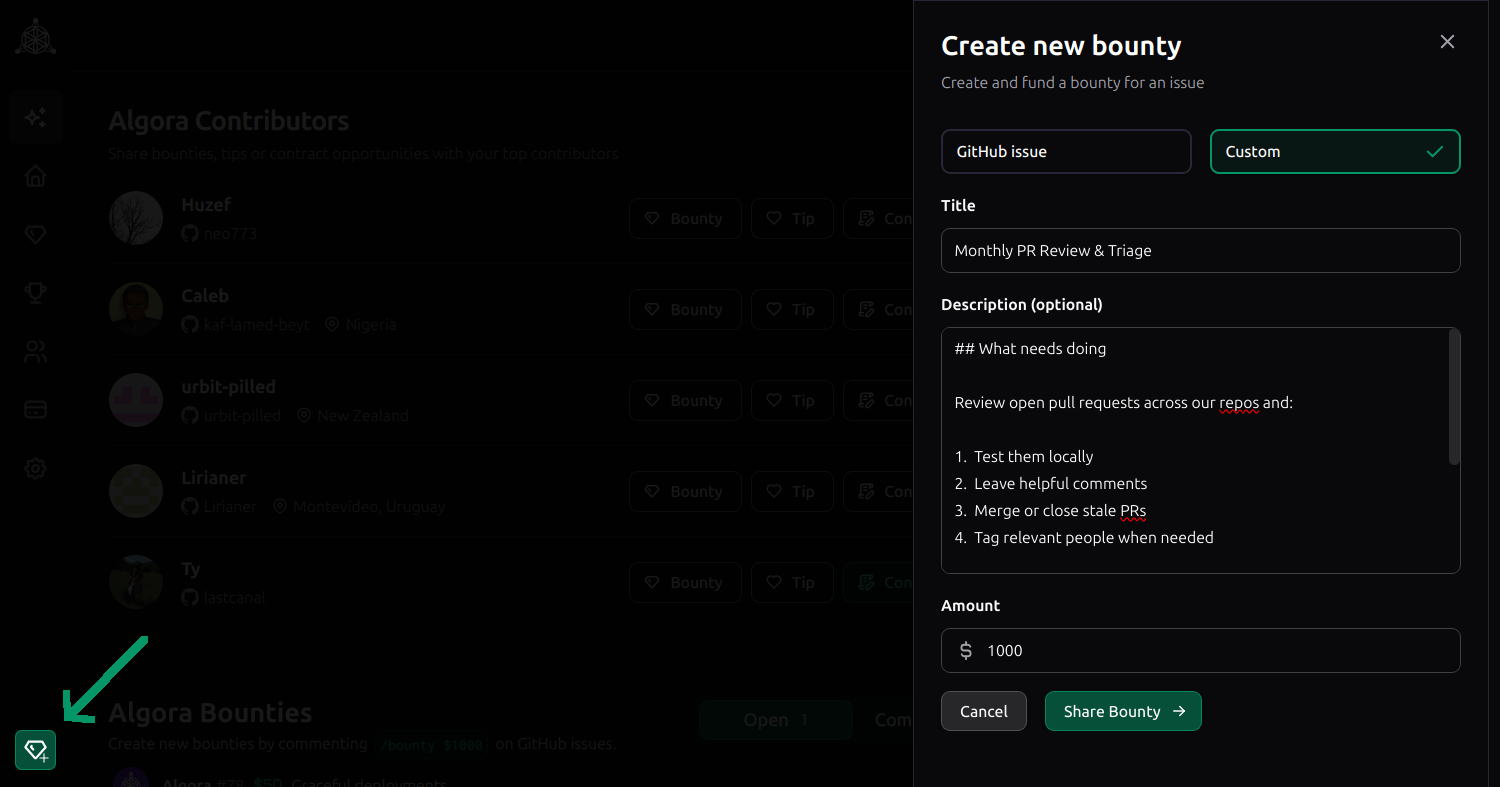Click Bounty button for Huzef
This screenshot has height=787, width=1500.
[685, 218]
